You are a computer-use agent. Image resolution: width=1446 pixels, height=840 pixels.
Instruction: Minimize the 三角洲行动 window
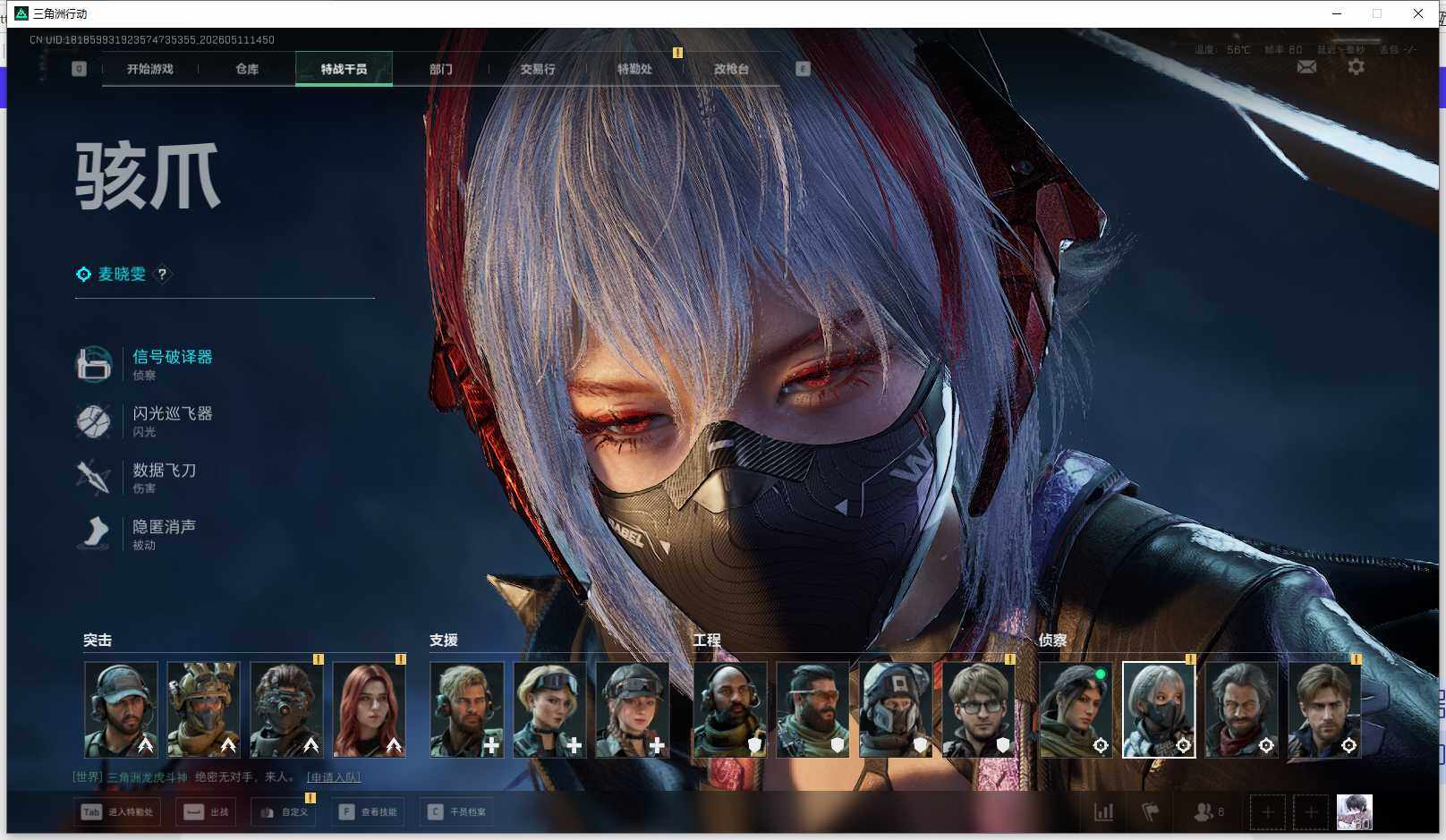click(x=1337, y=13)
